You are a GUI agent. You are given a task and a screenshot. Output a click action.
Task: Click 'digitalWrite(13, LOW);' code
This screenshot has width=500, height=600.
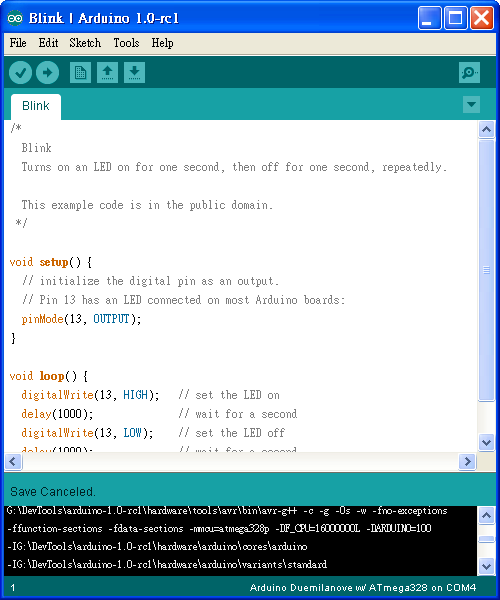coord(87,433)
